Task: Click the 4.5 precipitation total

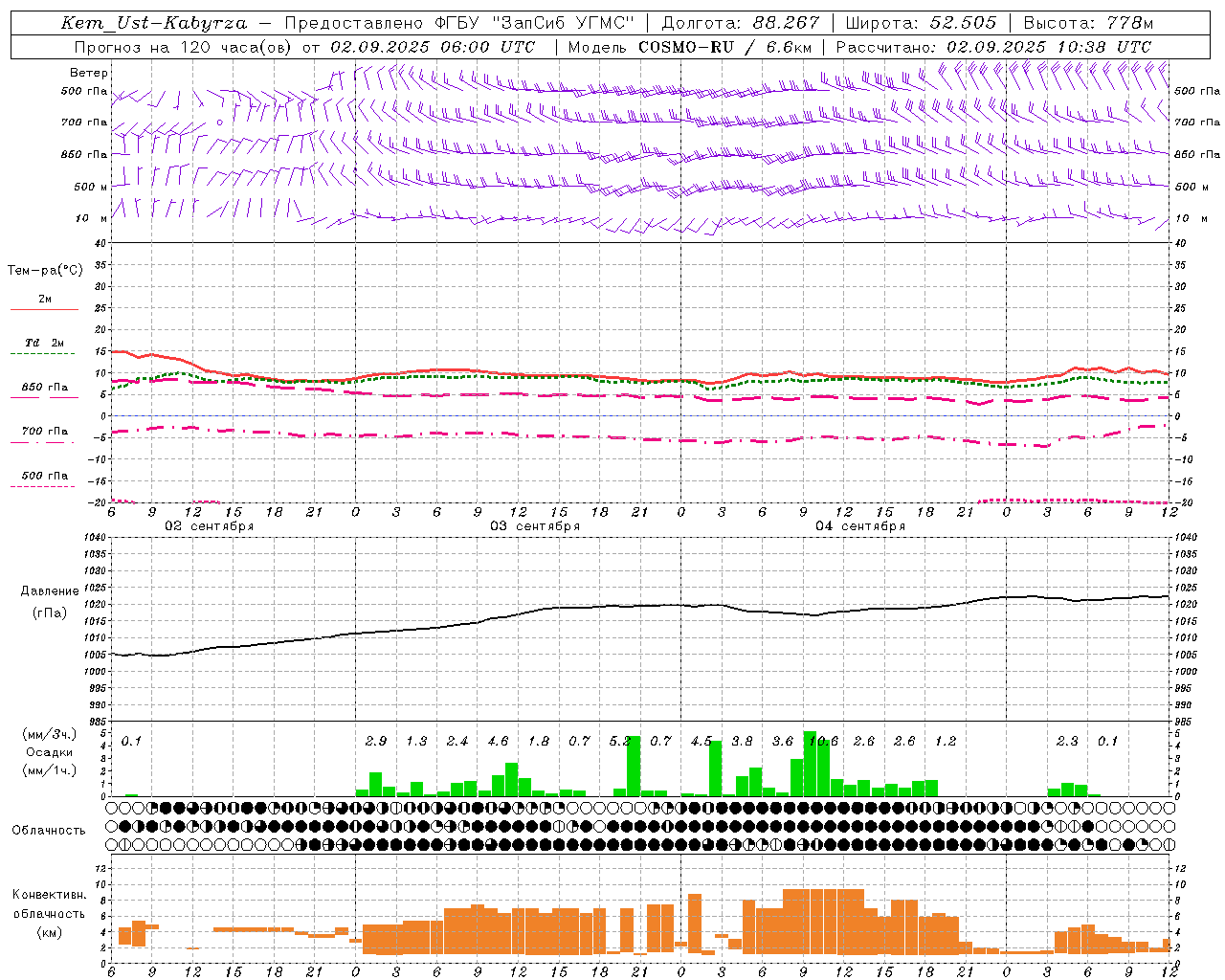Action: 702,742
